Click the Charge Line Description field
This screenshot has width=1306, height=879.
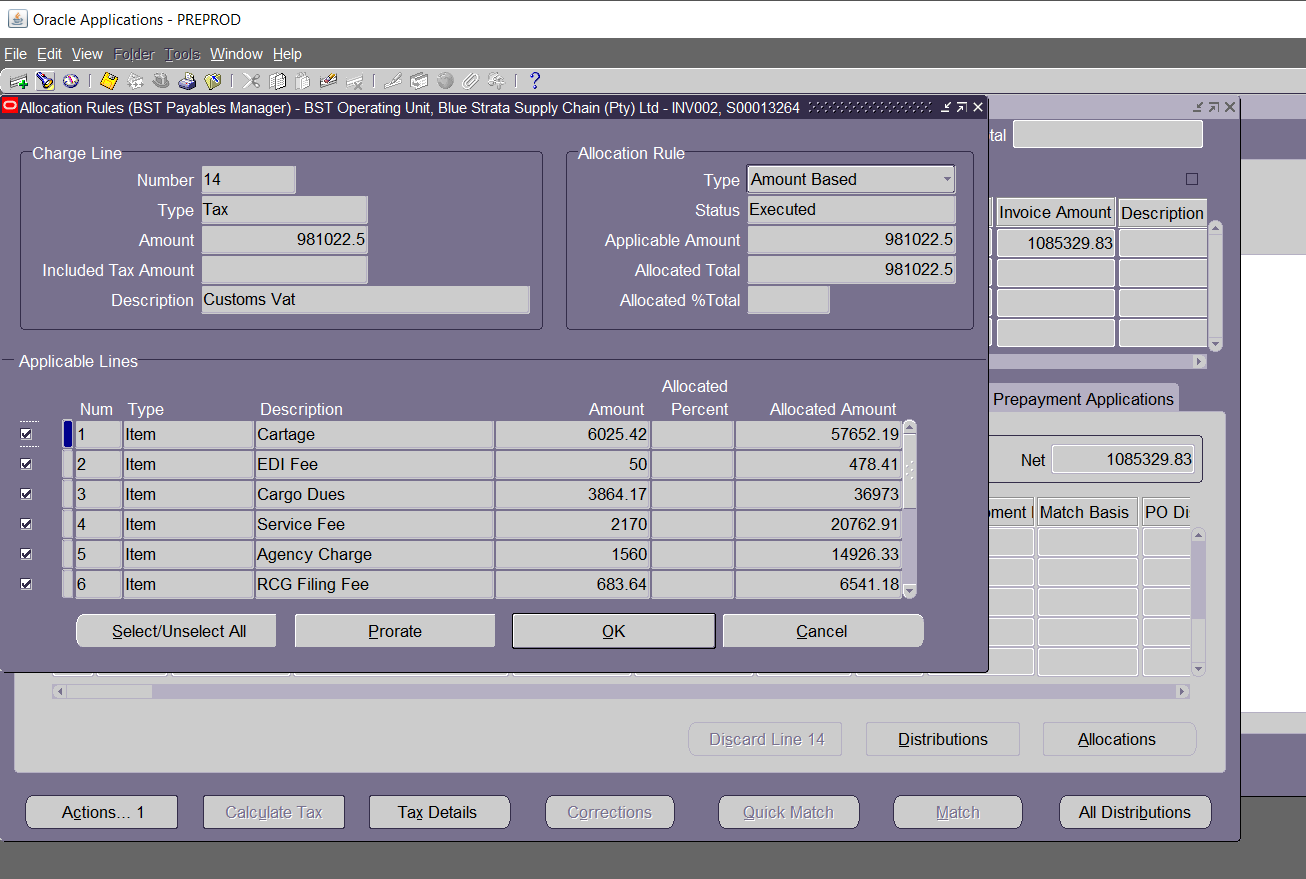(365, 300)
